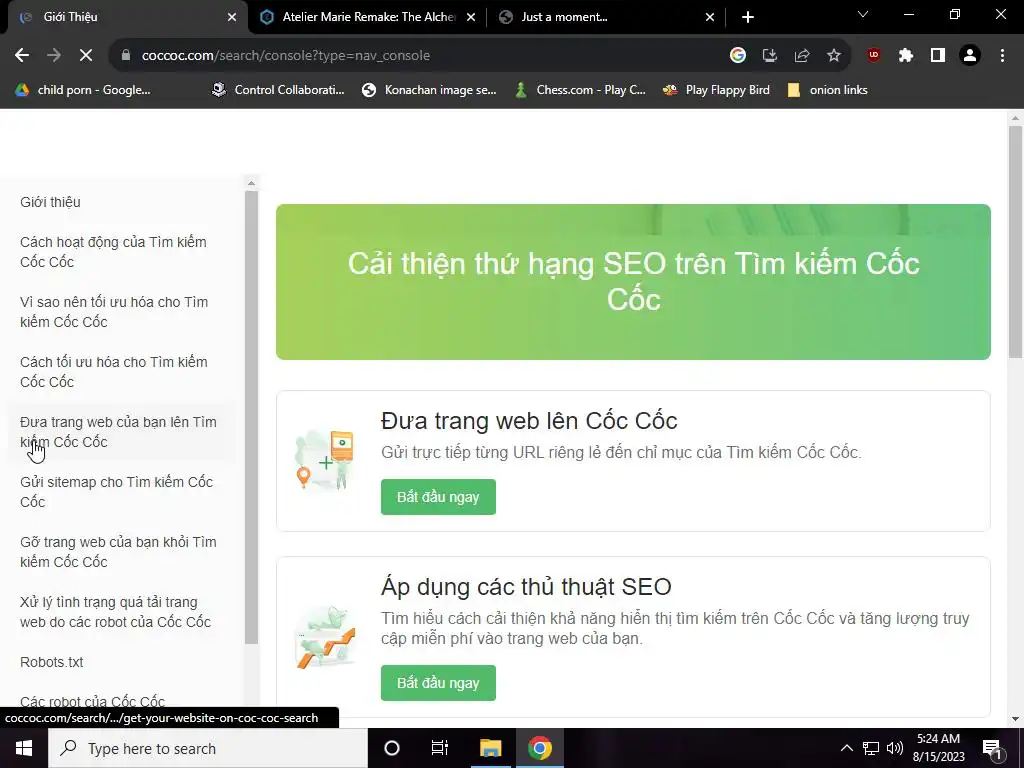Click Bắt đầu ngay under Áp dụng SEO
The height and width of the screenshot is (768, 1024).
click(x=438, y=682)
